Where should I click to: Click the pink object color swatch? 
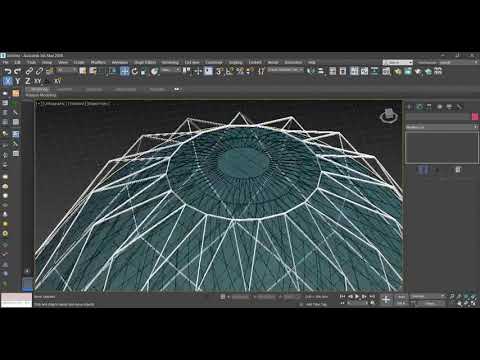pyautogui.click(x=475, y=117)
